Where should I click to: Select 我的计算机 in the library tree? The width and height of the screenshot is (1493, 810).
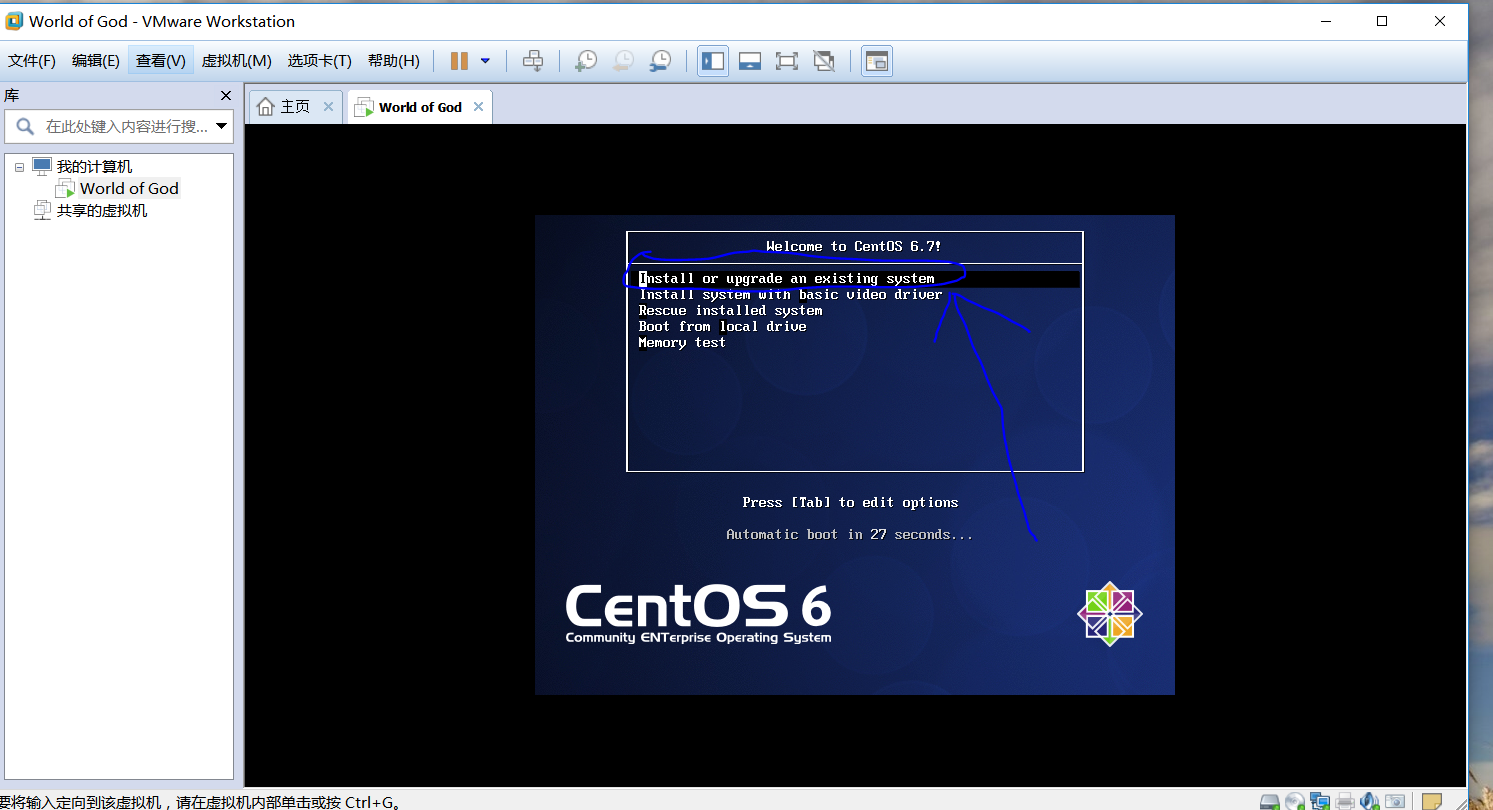94,167
